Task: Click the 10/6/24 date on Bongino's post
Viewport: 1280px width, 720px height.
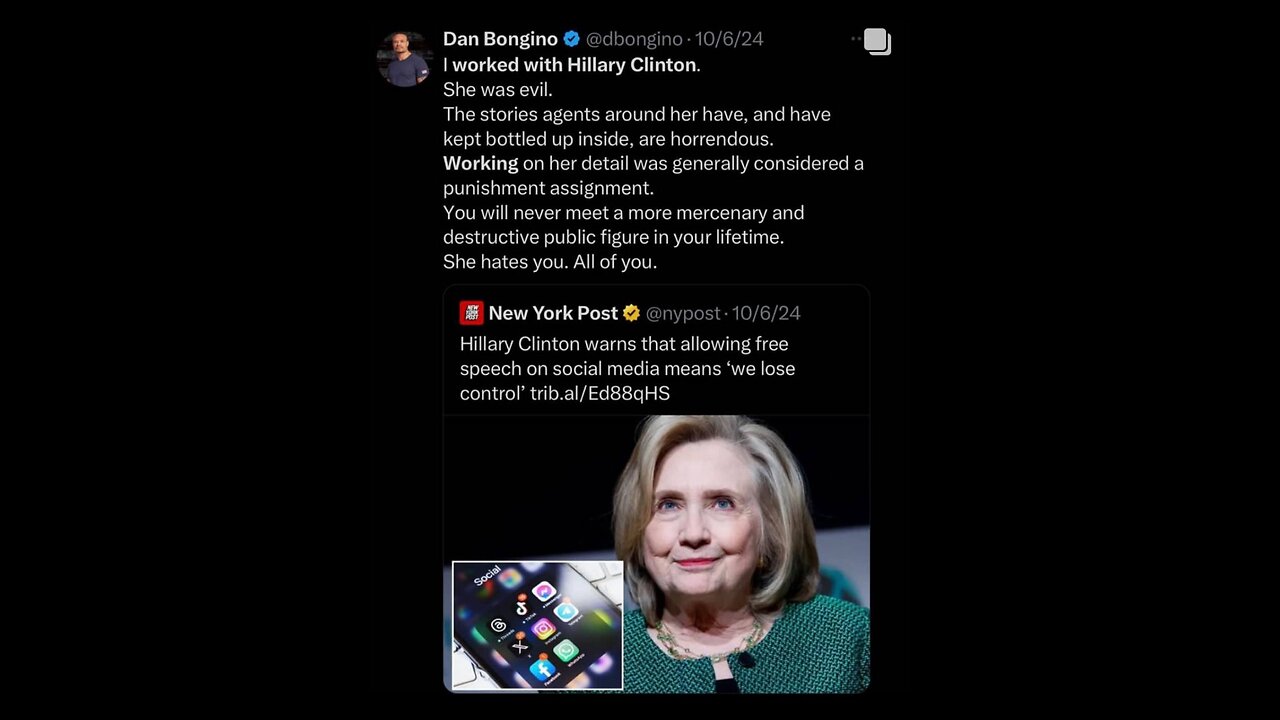Action: [x=729, y=39]
